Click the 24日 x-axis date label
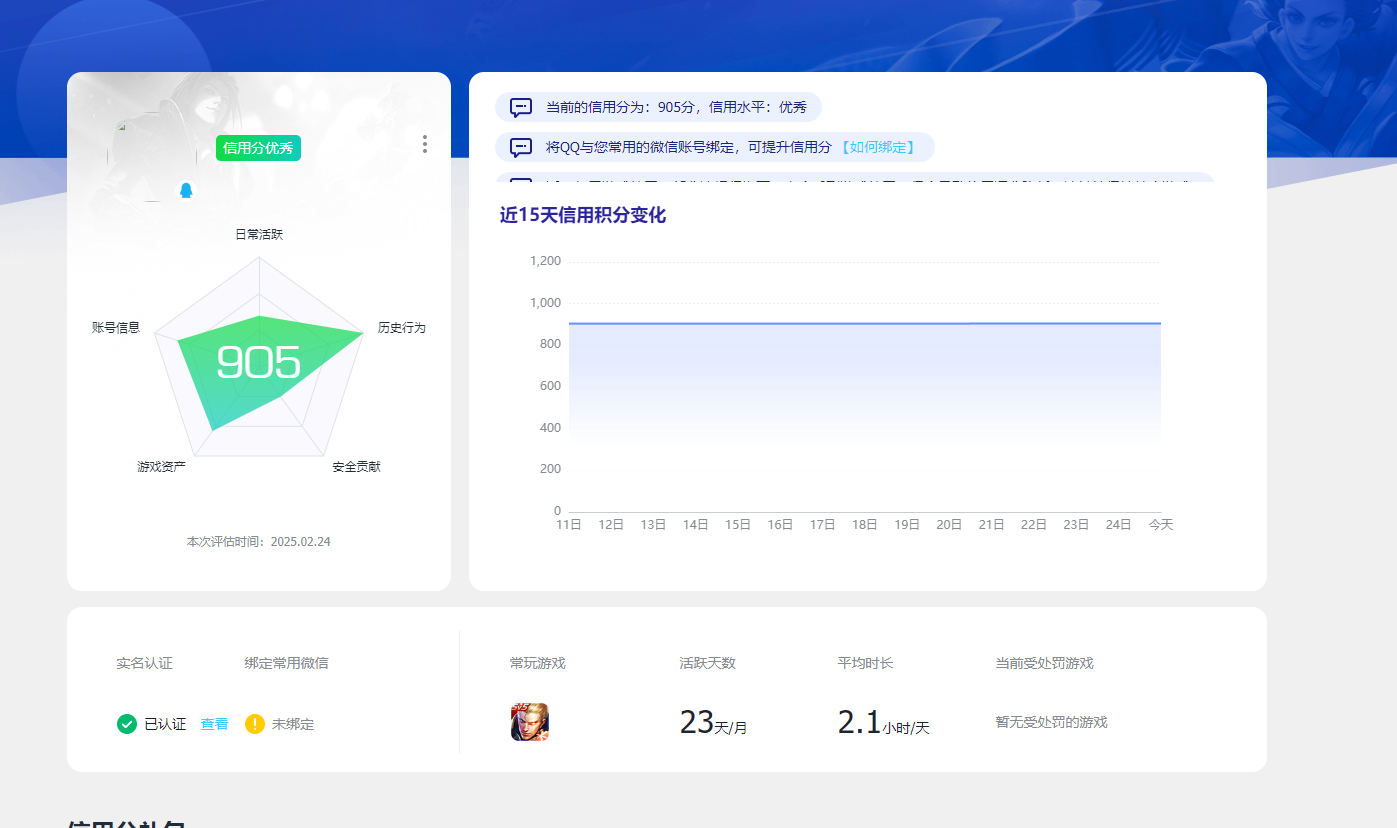Viewport: 1397px width, 828px height. (x=1118, y=525)
